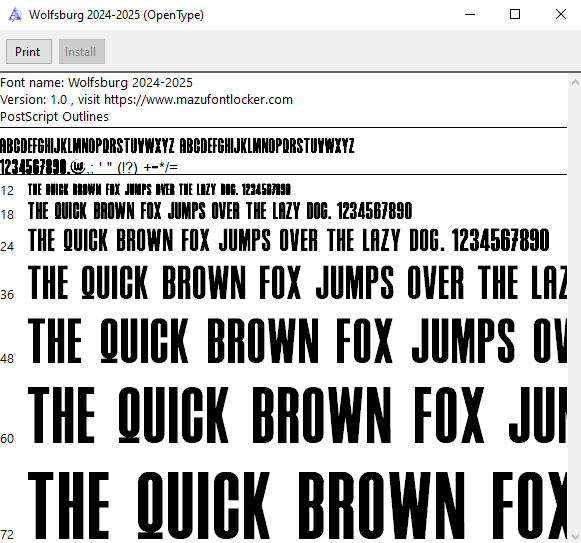Maximize the Wolfsburg font window
Image resolution: width=581 pixels, height=543 pixels.
tap(515, 14)
